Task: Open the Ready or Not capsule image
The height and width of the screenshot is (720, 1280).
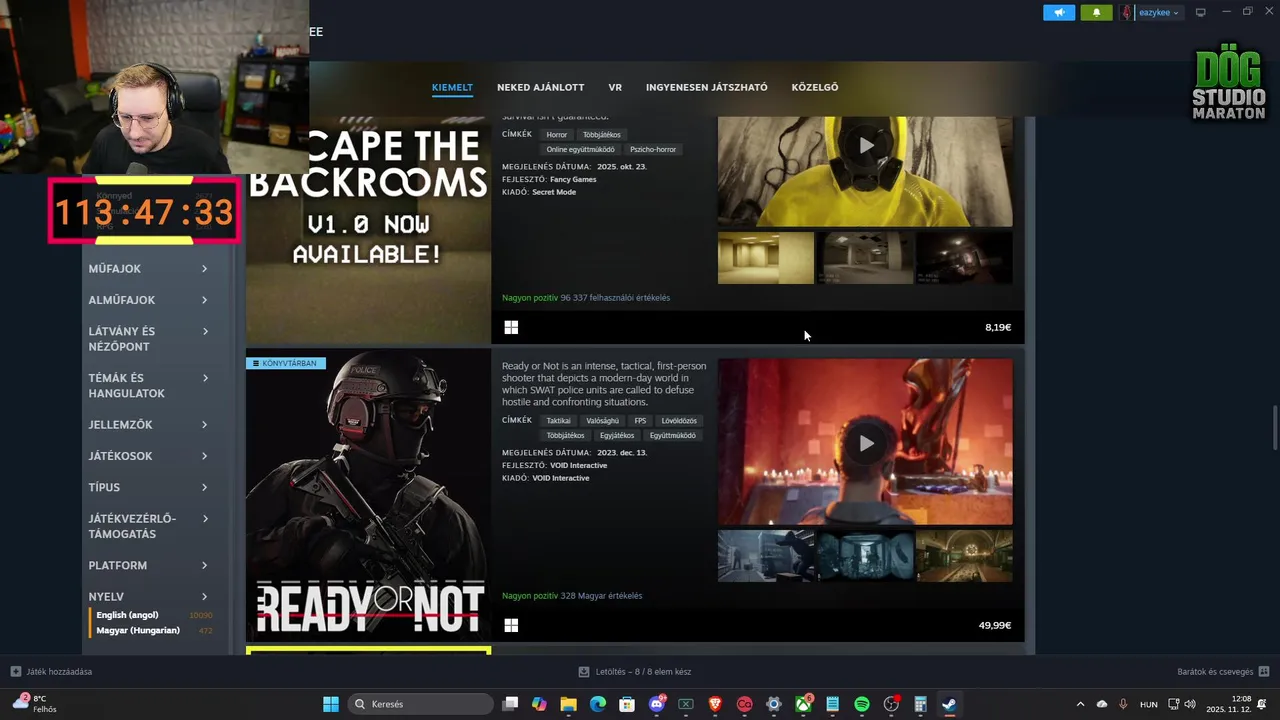Action: 368,495
